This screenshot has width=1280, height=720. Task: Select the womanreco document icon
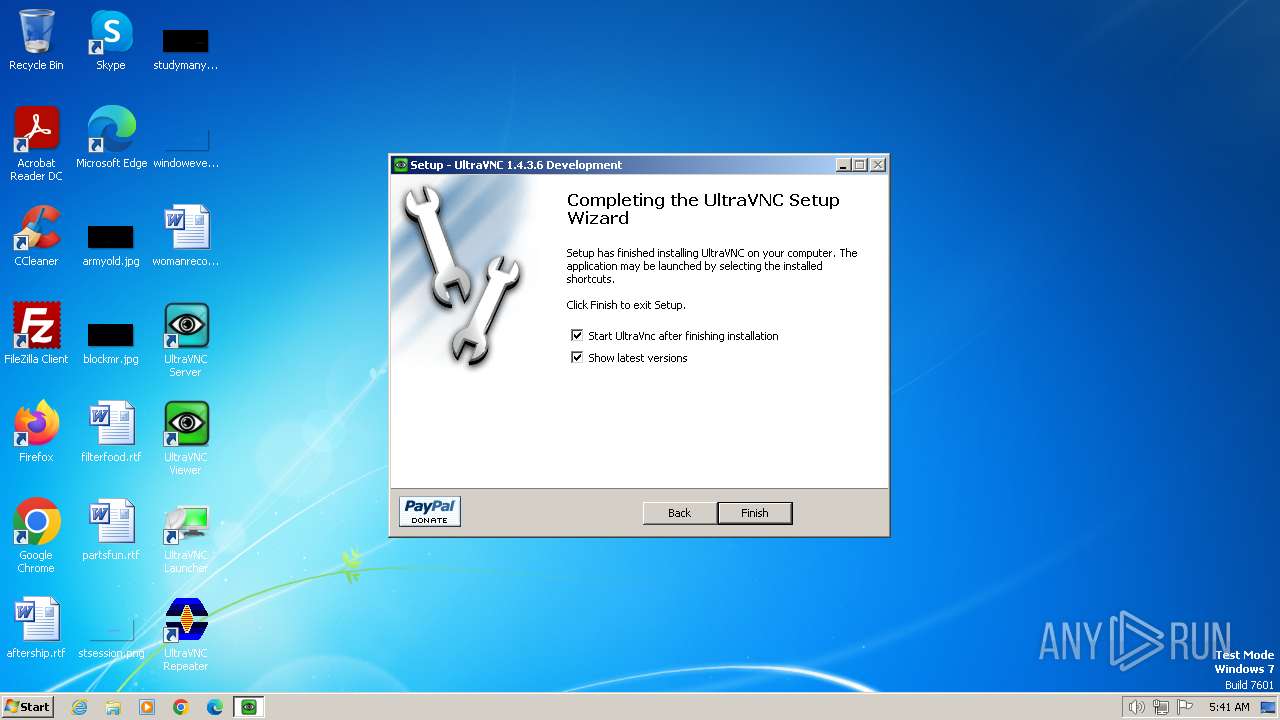pos(185,236)
